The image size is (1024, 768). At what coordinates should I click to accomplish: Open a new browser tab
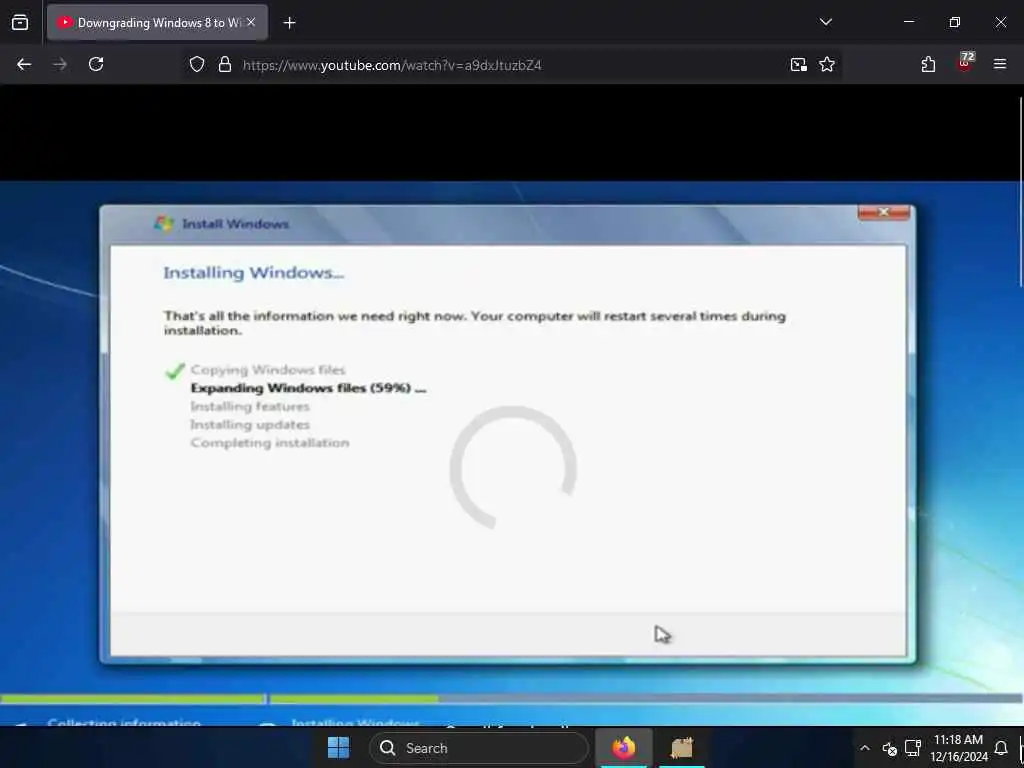pos(289,23)
